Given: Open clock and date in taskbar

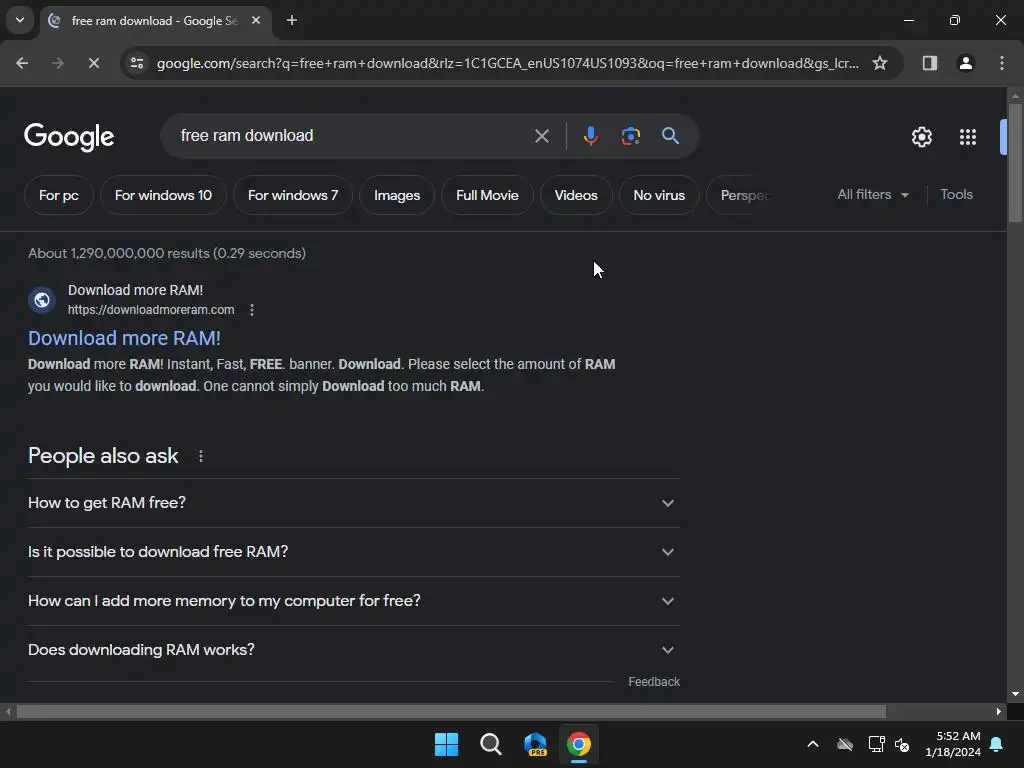Looking at the screenshot, I should coord(953,744).
